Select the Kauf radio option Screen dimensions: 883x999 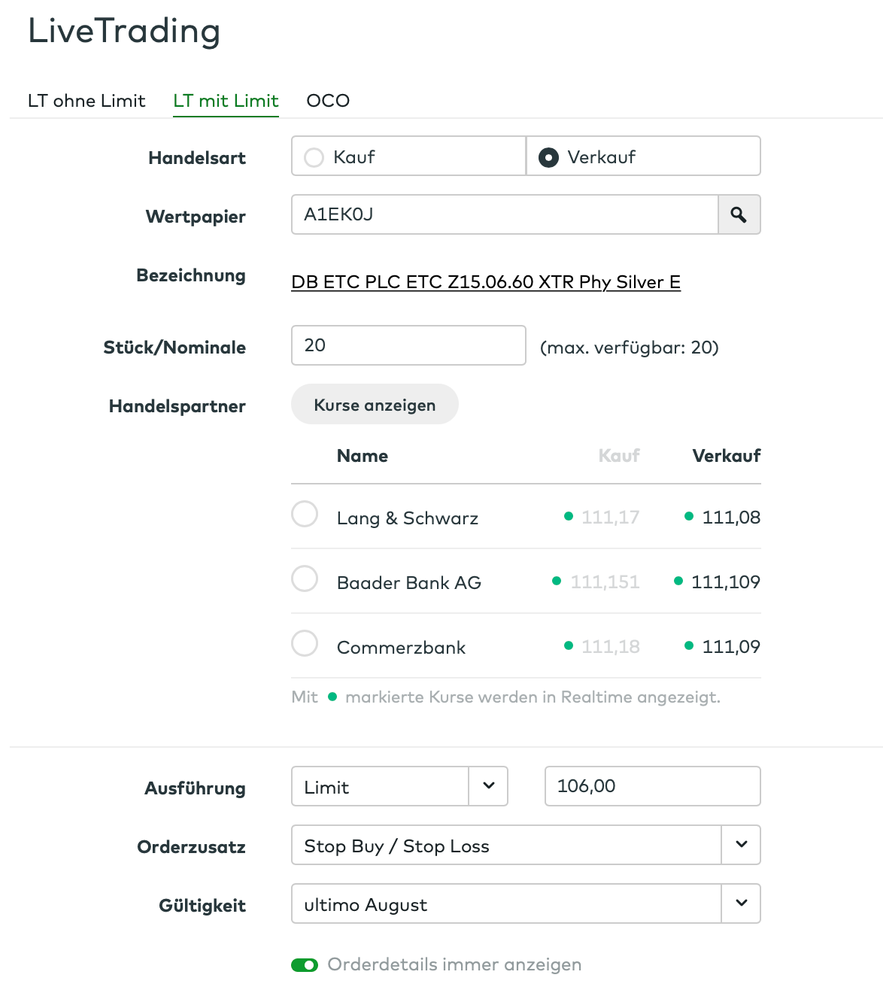(x=314, y=157)
